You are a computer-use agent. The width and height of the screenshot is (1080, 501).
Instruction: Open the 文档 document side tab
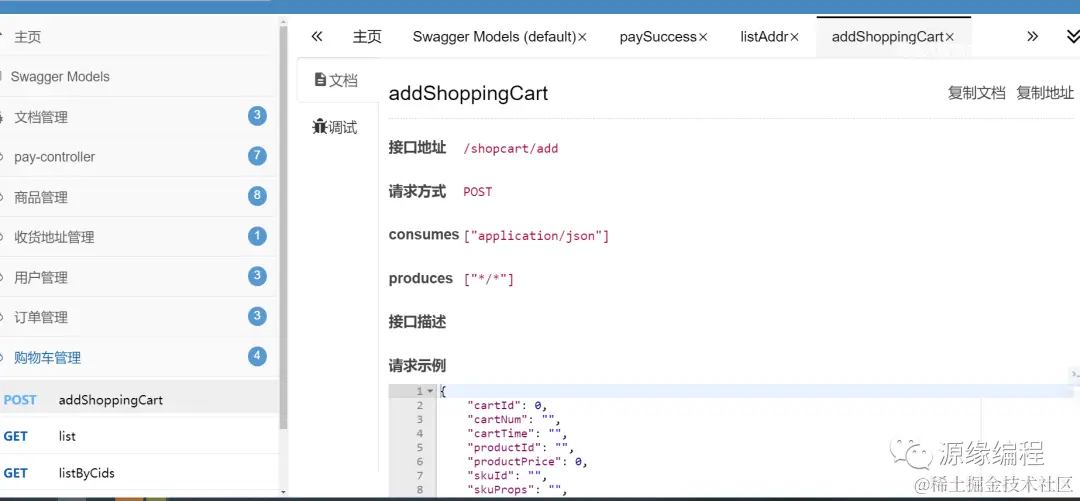[338, 80]
